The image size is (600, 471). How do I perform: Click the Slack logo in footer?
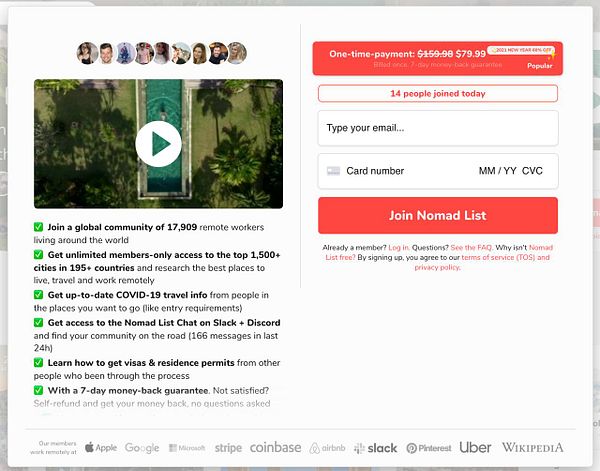(x=376, y=448)
